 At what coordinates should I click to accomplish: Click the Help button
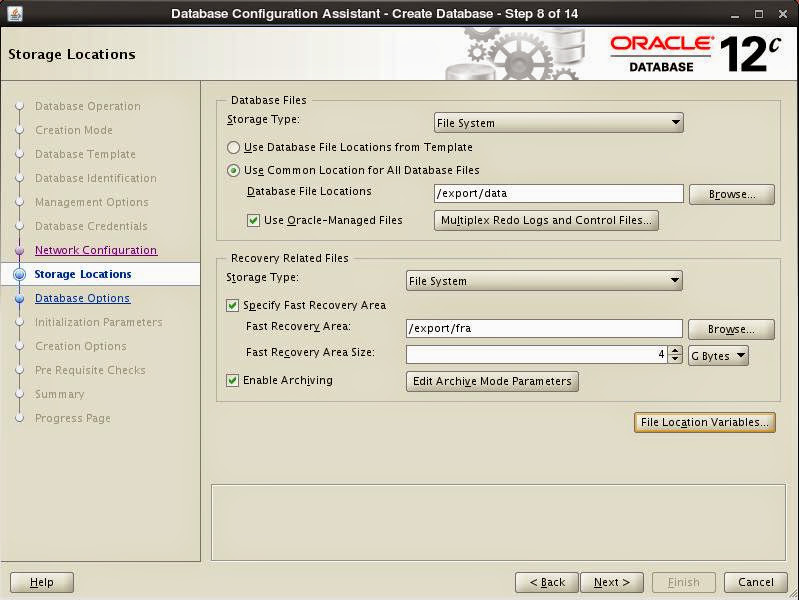pyautogui.click(x=42, y=582)
